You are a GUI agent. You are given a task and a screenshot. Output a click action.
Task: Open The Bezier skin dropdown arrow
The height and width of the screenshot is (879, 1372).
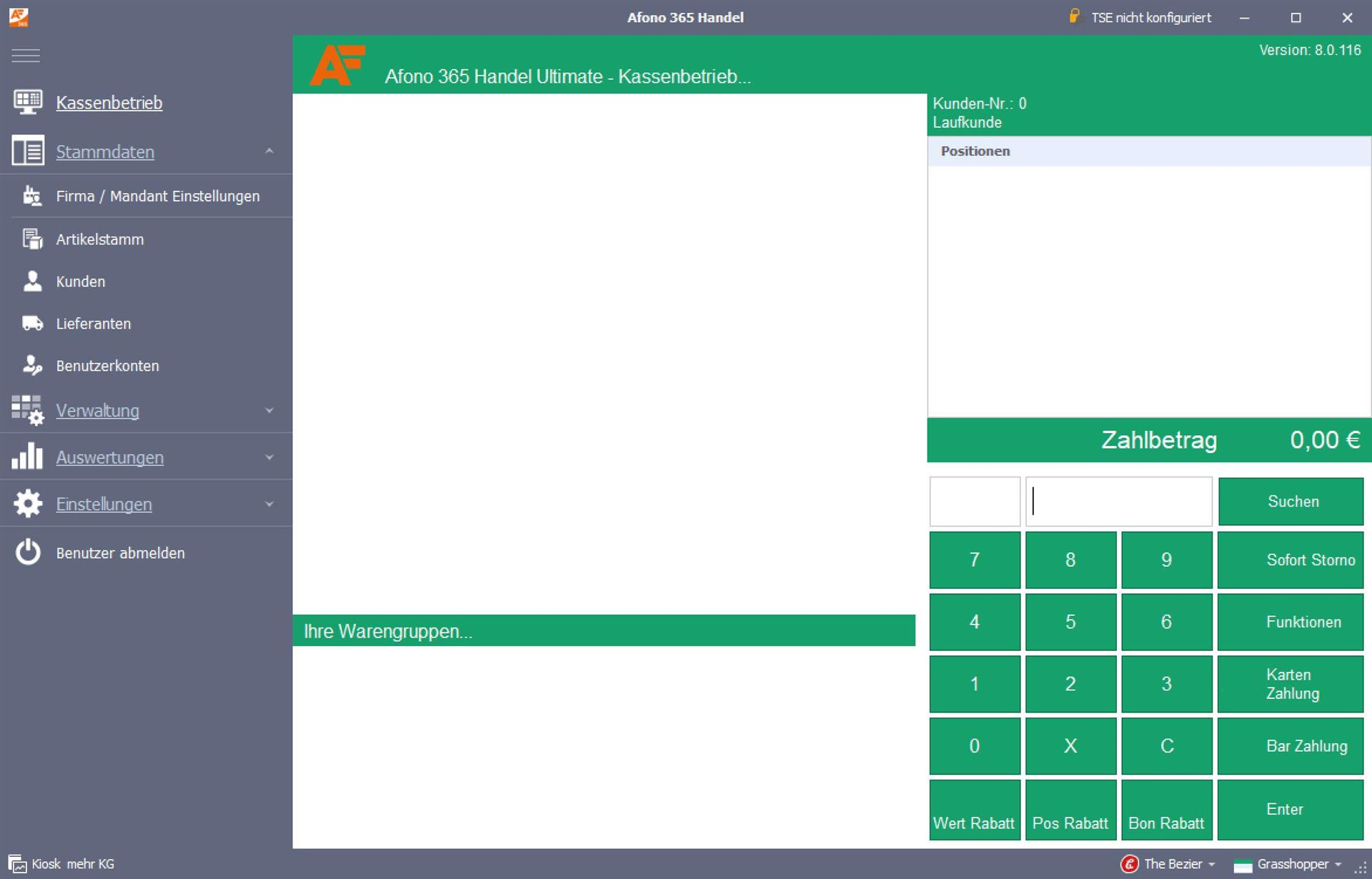pyautogui.click(x=1212, y=865)
